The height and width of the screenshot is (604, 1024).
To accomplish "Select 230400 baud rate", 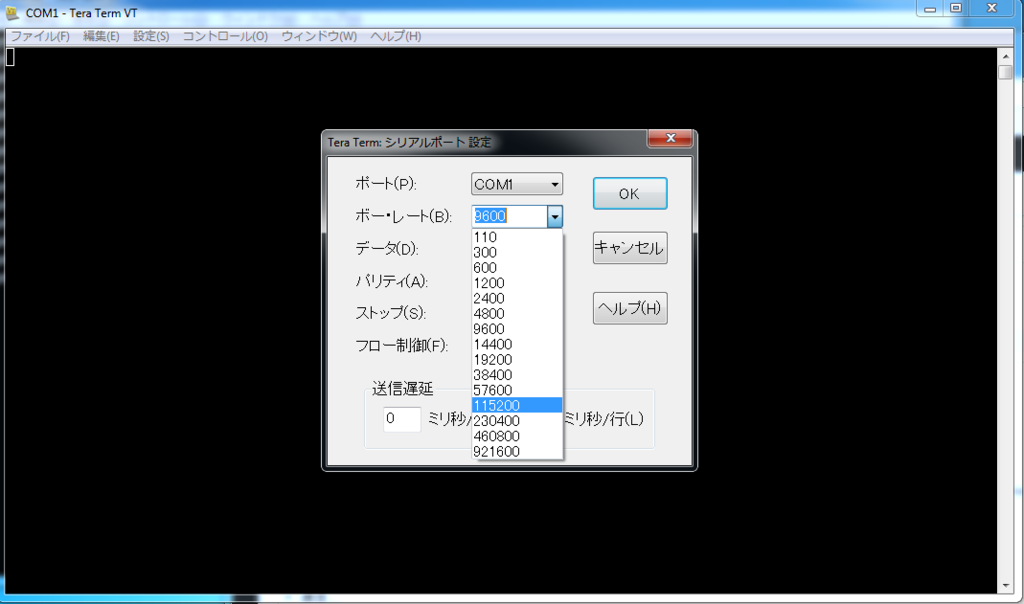I will (517, 421).
